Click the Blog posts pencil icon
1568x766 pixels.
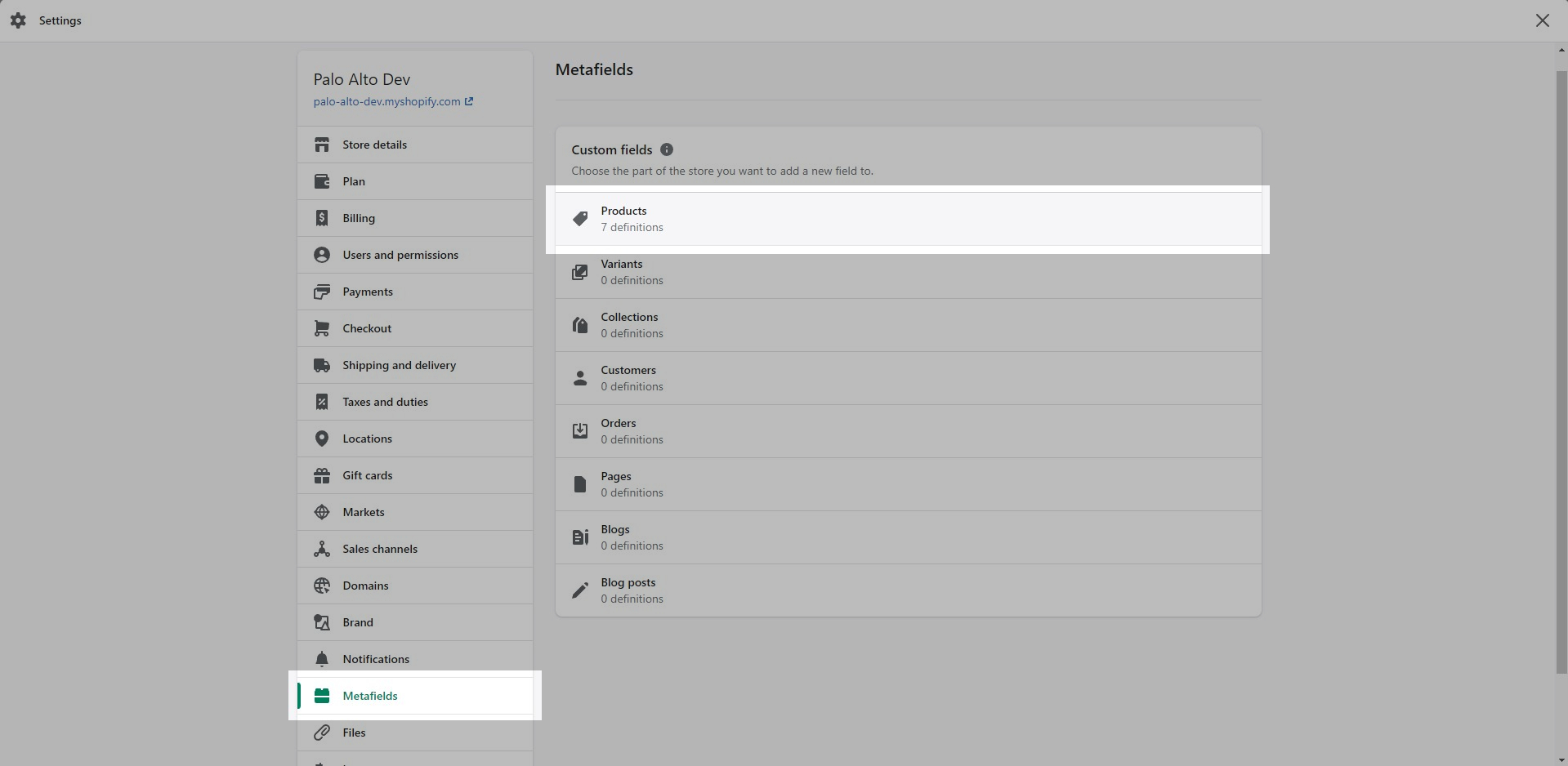point(580,590)
